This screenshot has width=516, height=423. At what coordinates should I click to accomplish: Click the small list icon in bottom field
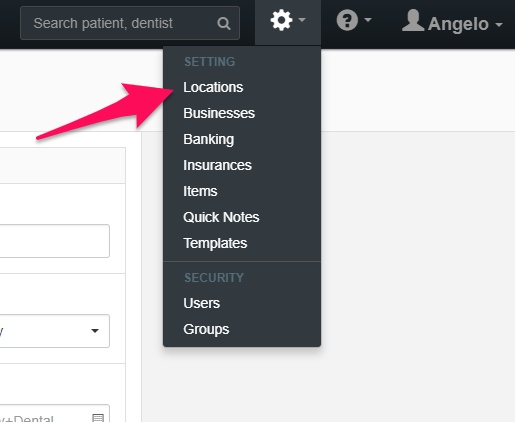coord(98,418)
